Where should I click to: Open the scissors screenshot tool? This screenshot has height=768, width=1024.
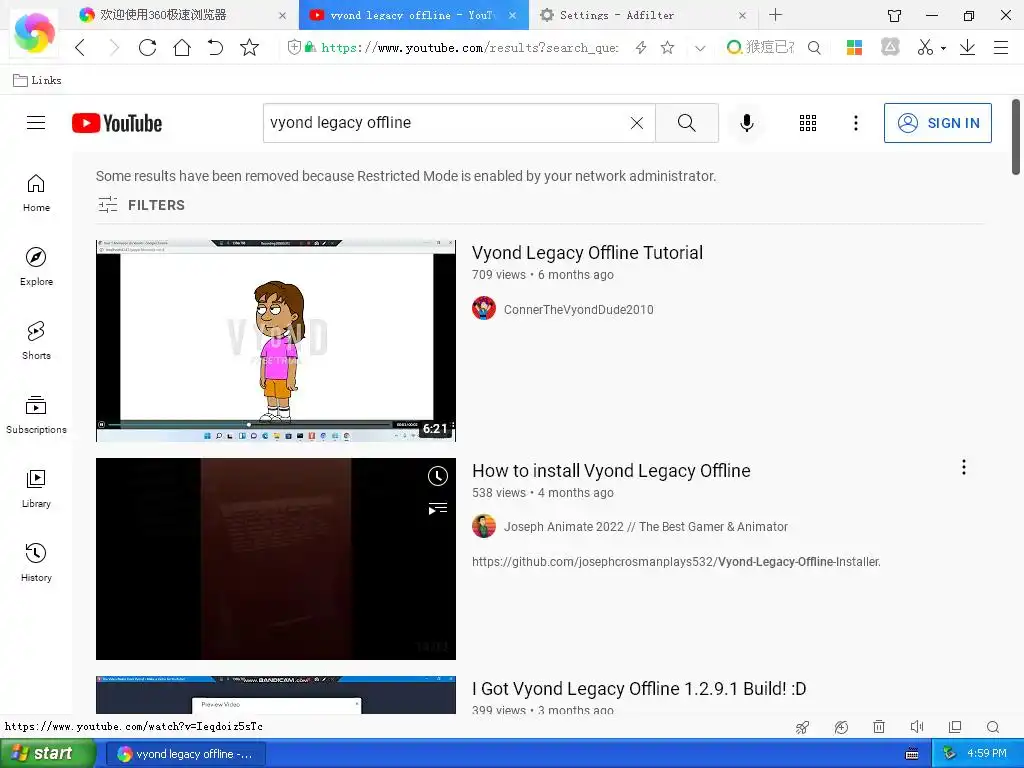point(925,47)
